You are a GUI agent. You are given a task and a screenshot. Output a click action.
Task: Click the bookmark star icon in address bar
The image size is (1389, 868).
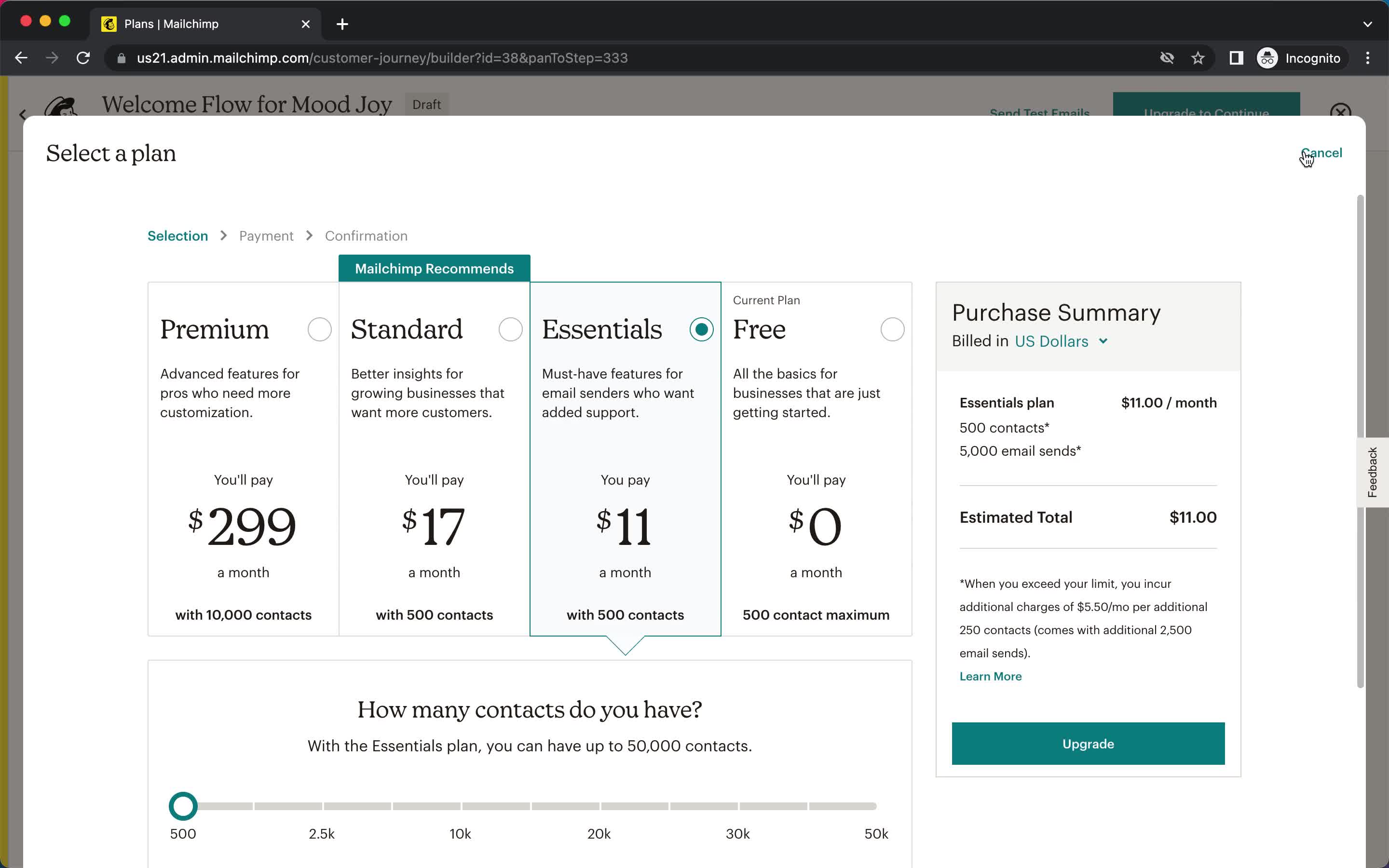click(x=1200, y=58)
